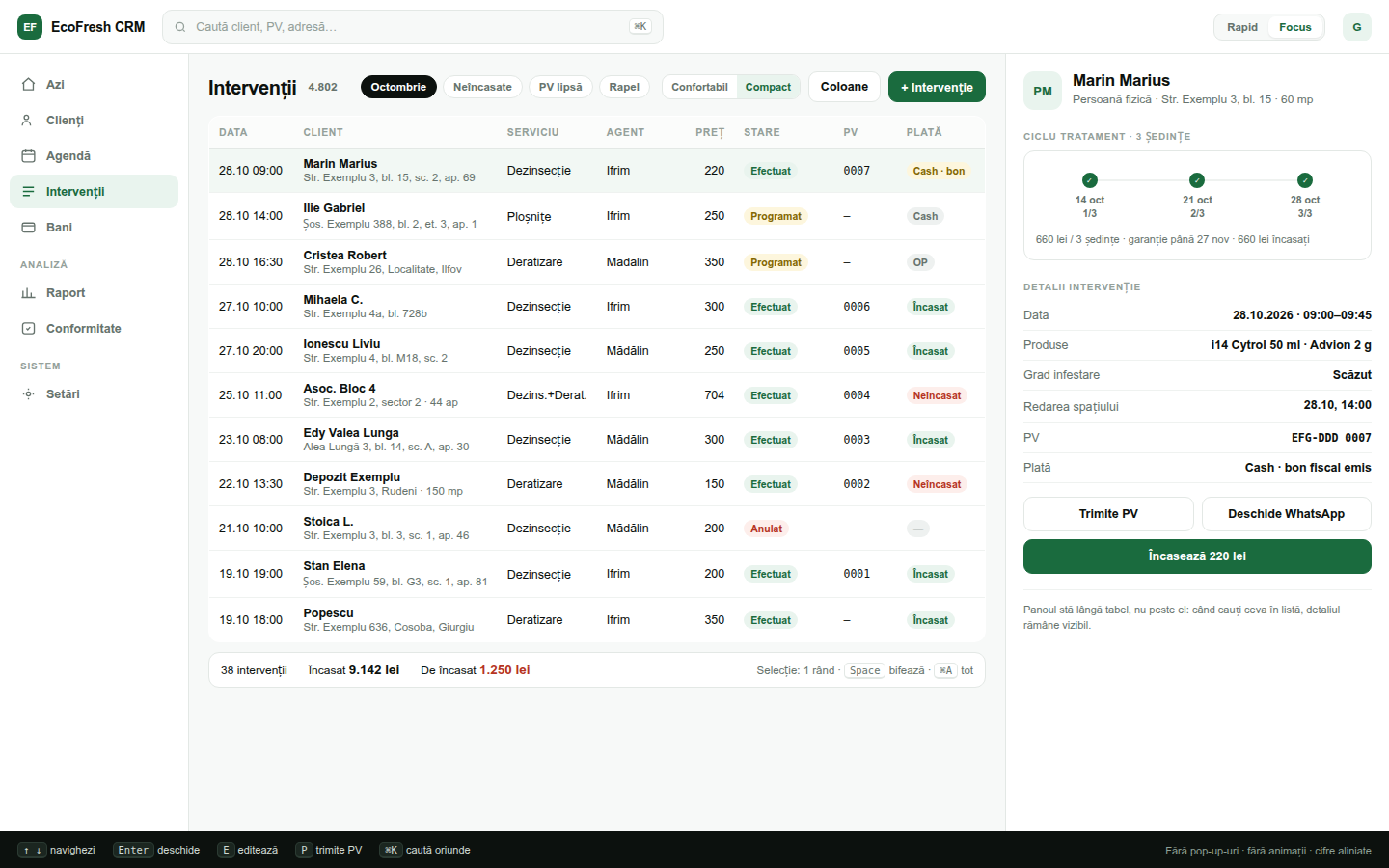Open the Octombrie month filter
1389x868 pixels.
pos(398,87)
